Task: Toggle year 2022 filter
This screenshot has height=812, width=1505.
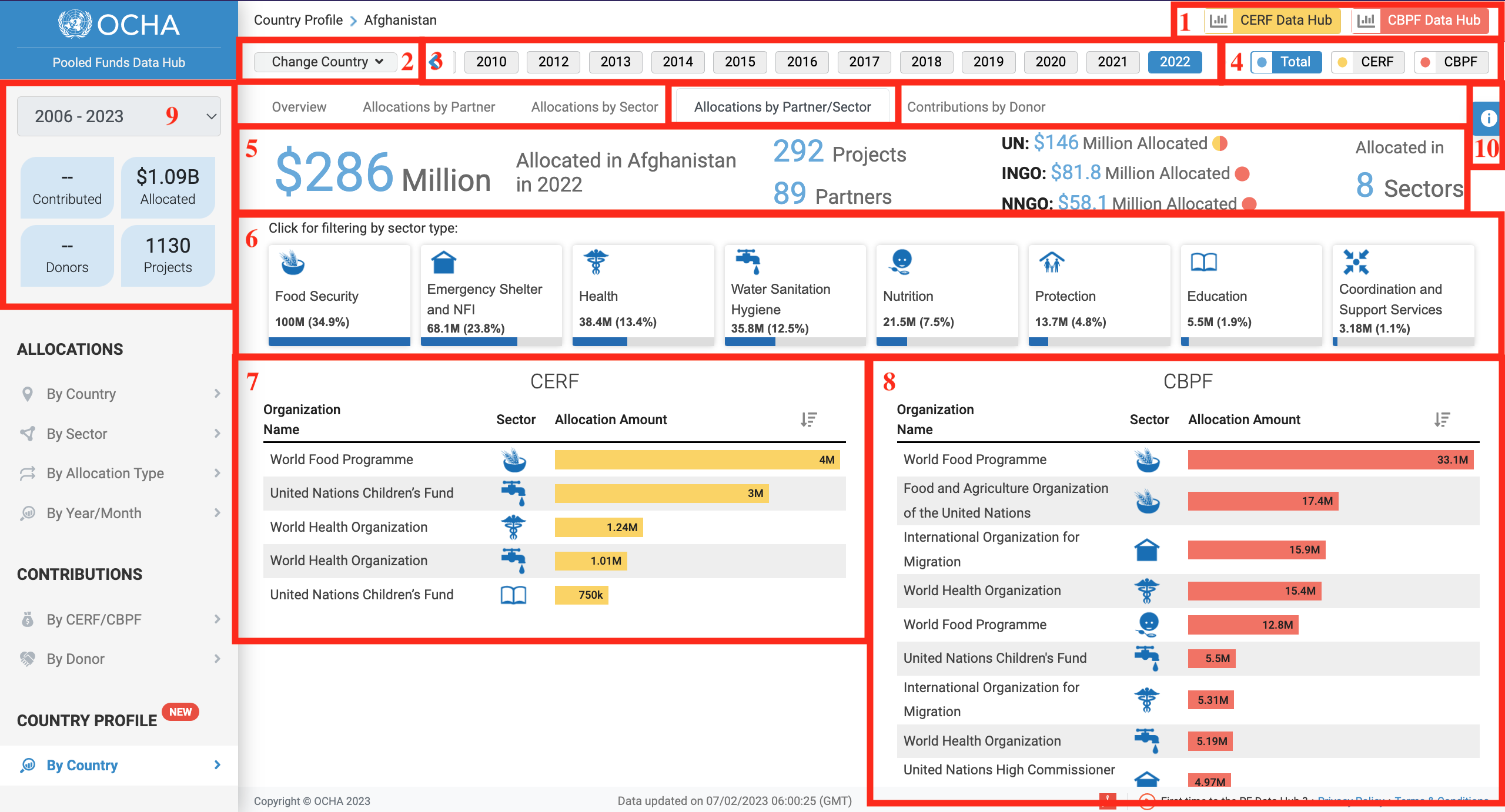Action: 1175,62
